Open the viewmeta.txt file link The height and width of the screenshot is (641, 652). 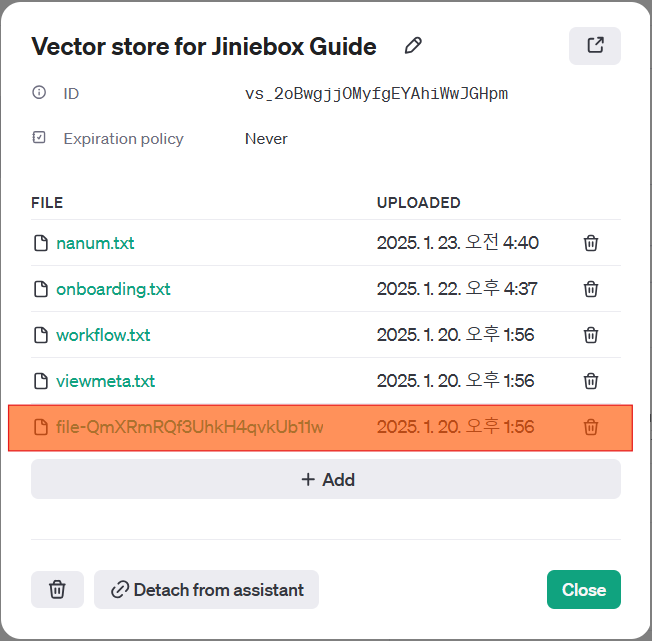(x=105, y=381)
